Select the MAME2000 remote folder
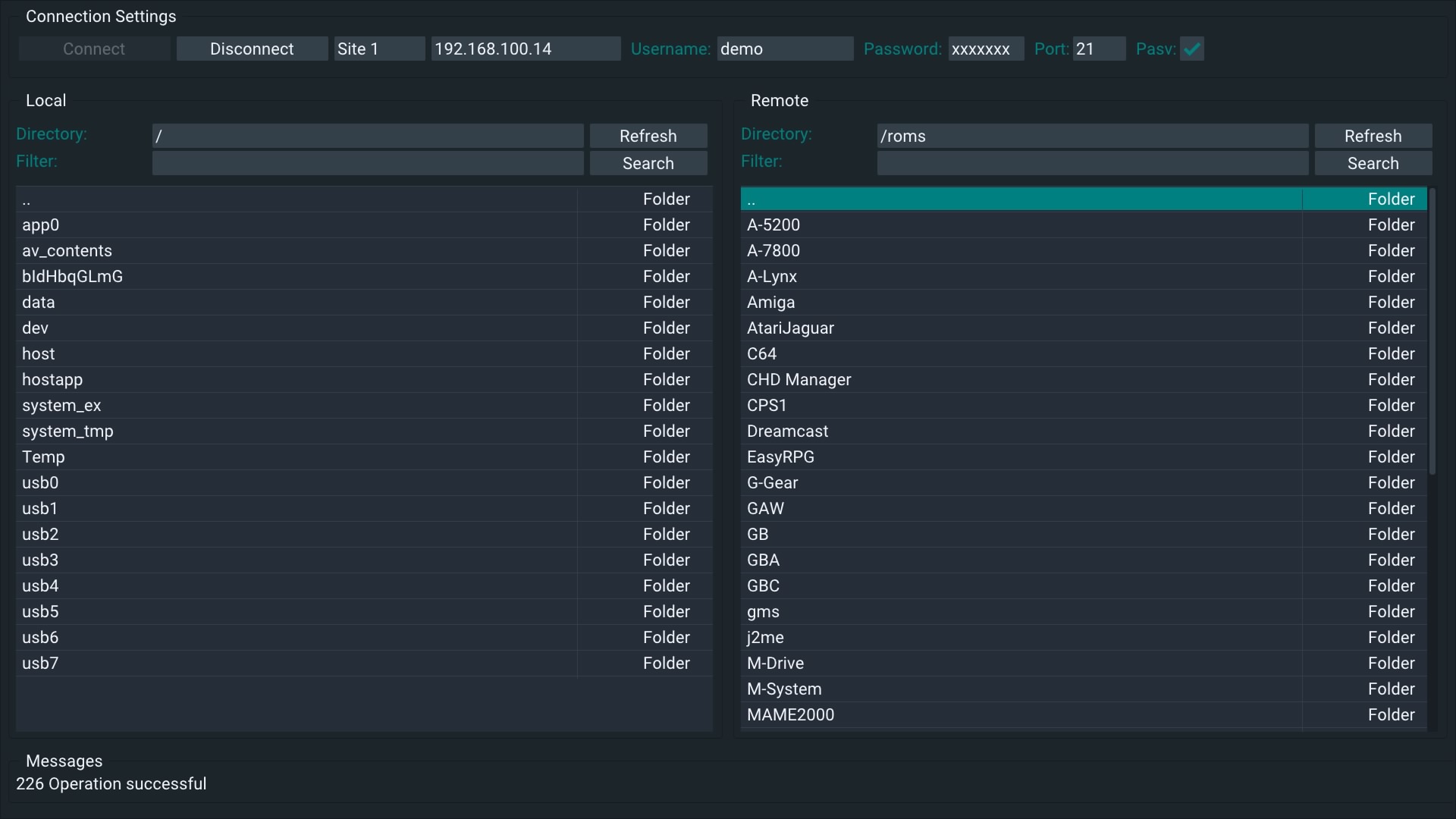Viewport: 1456px width, 819px height. [x=790, y=715]
